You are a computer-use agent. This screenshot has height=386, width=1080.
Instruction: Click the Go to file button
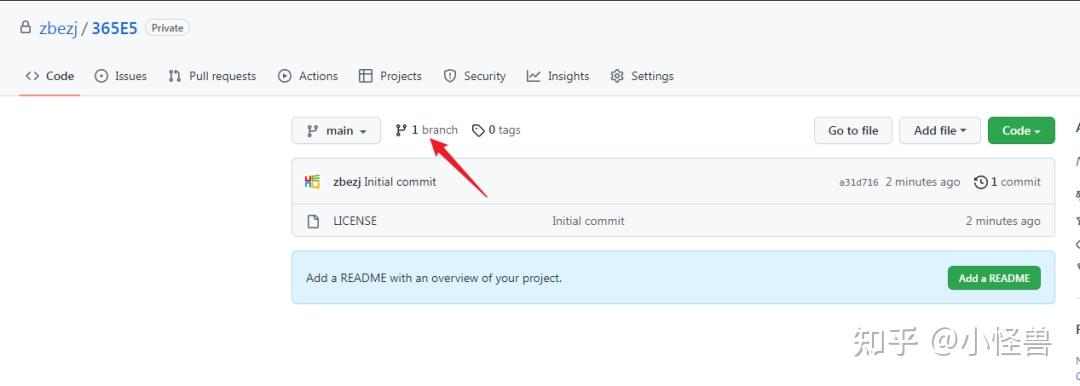853,130
